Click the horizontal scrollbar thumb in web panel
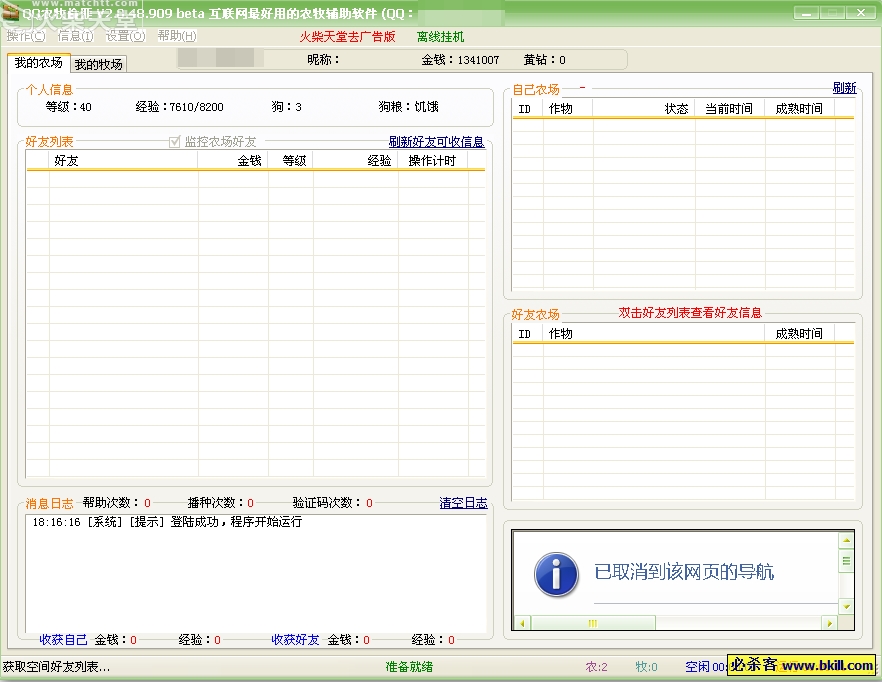Image resolution: width=882 pixels, height=682 pixels. [x=592, y=623]
